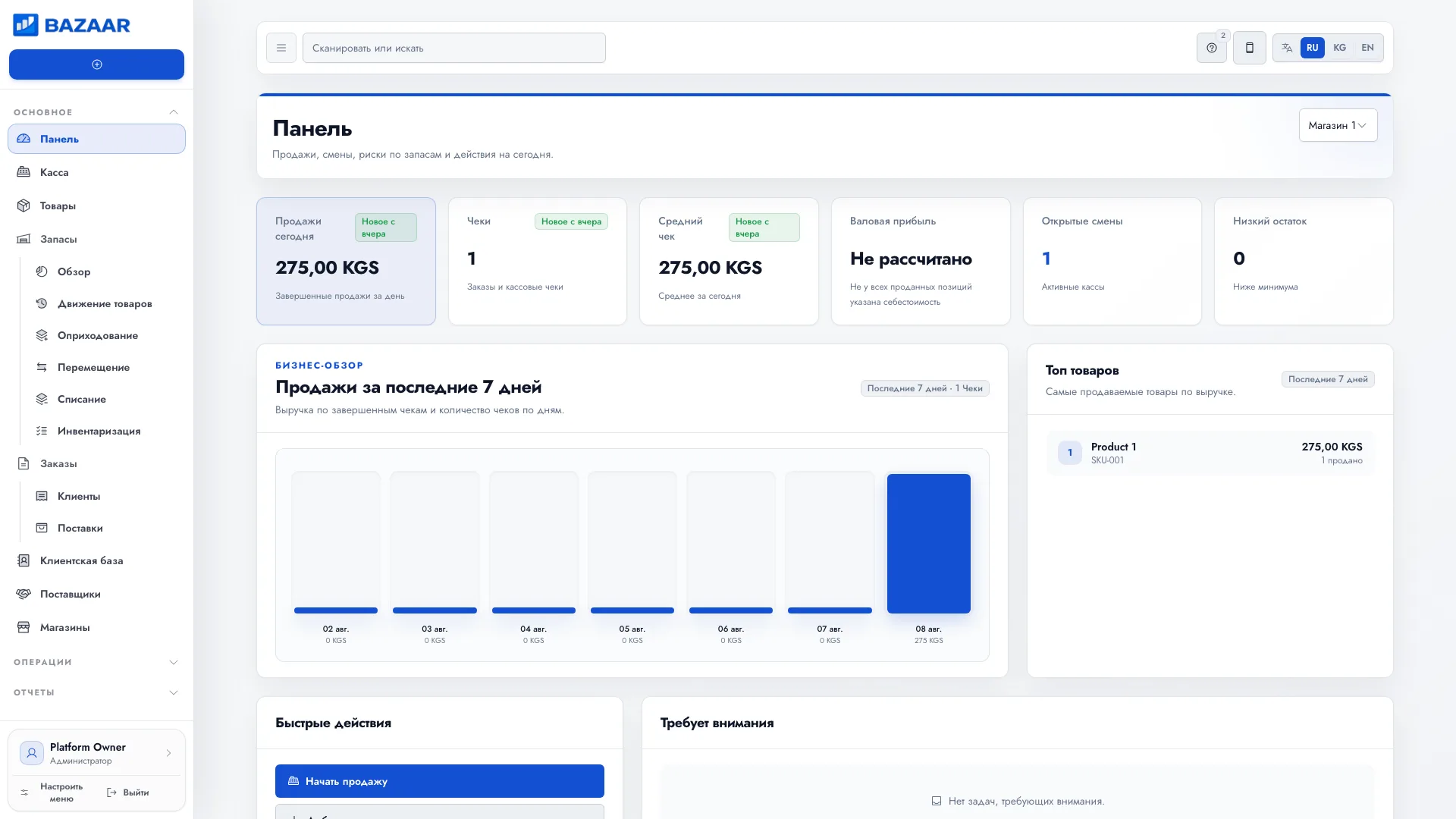Click the Инвентаризация checklist icon
The height and width of the screenshot is (819, 1456).
tap(42, 431)
